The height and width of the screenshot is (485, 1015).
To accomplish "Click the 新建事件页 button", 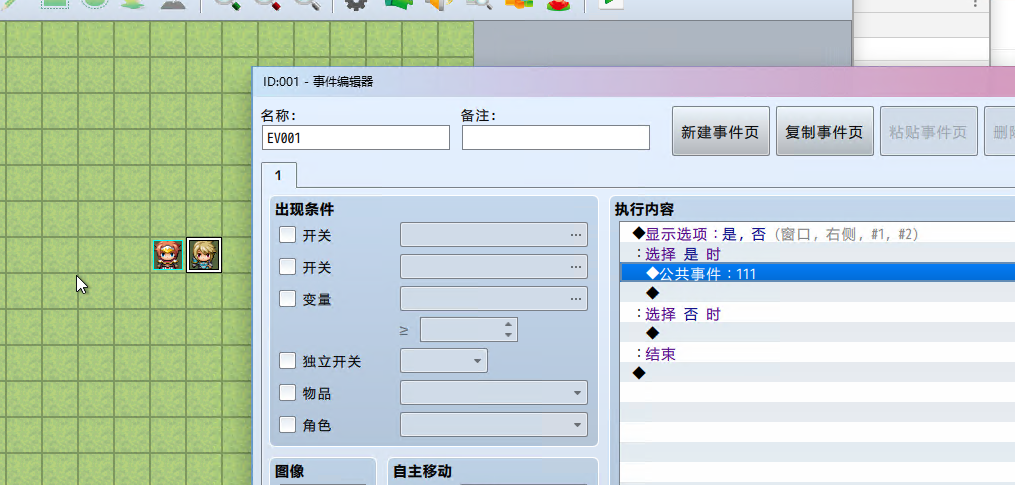I will 720,131.
